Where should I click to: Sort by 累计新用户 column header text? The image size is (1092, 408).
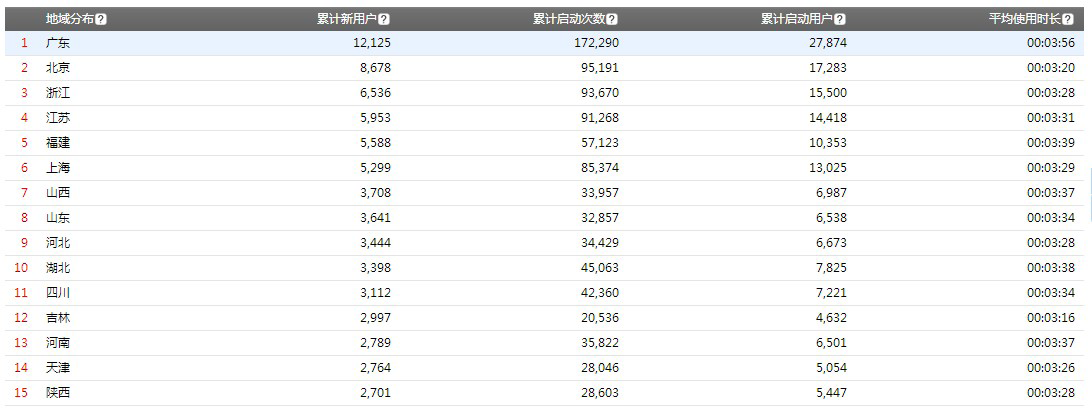(348, 19)
